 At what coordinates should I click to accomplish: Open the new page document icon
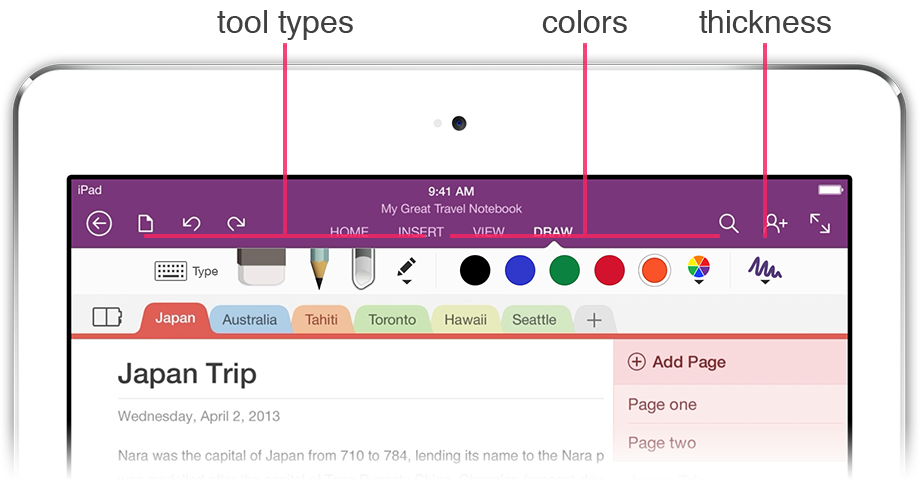point(146,224)
